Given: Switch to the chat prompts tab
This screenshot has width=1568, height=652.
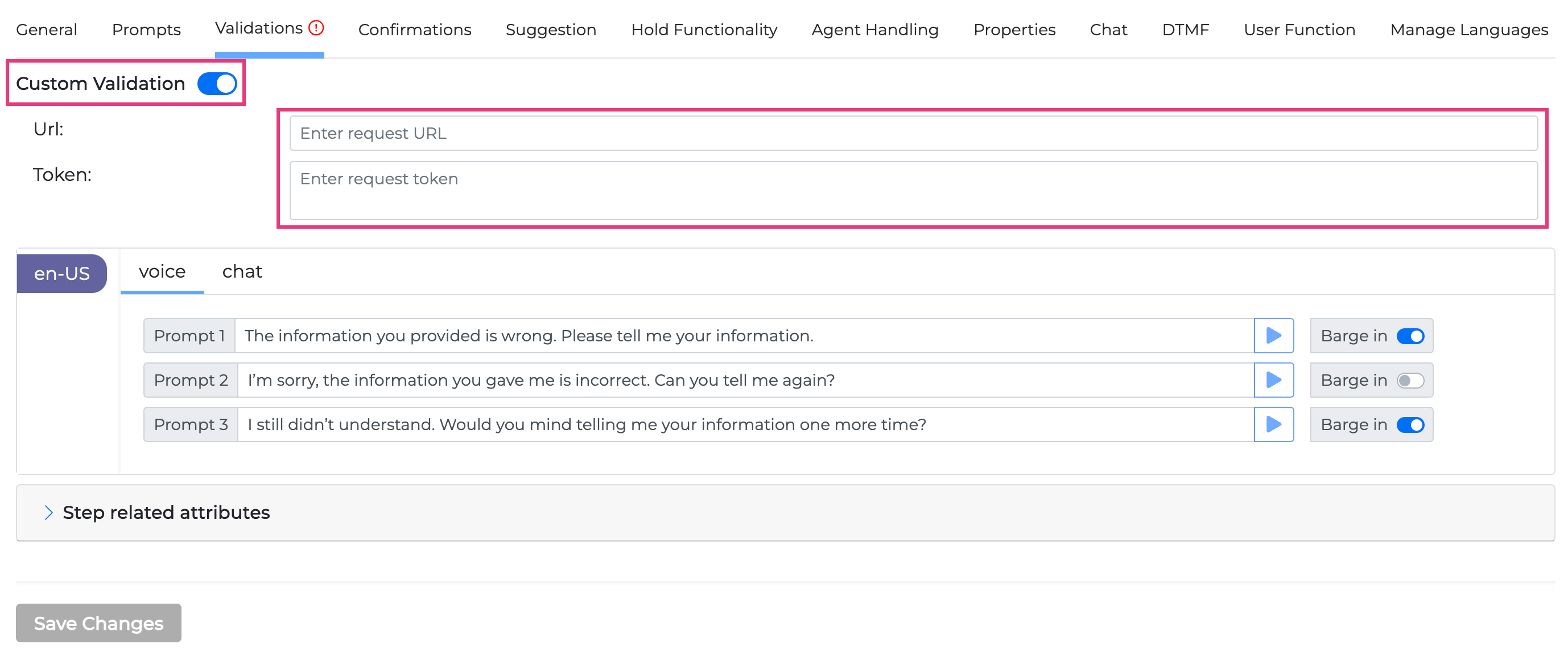Looking at the screenshot, I should (x=242, y=271).
